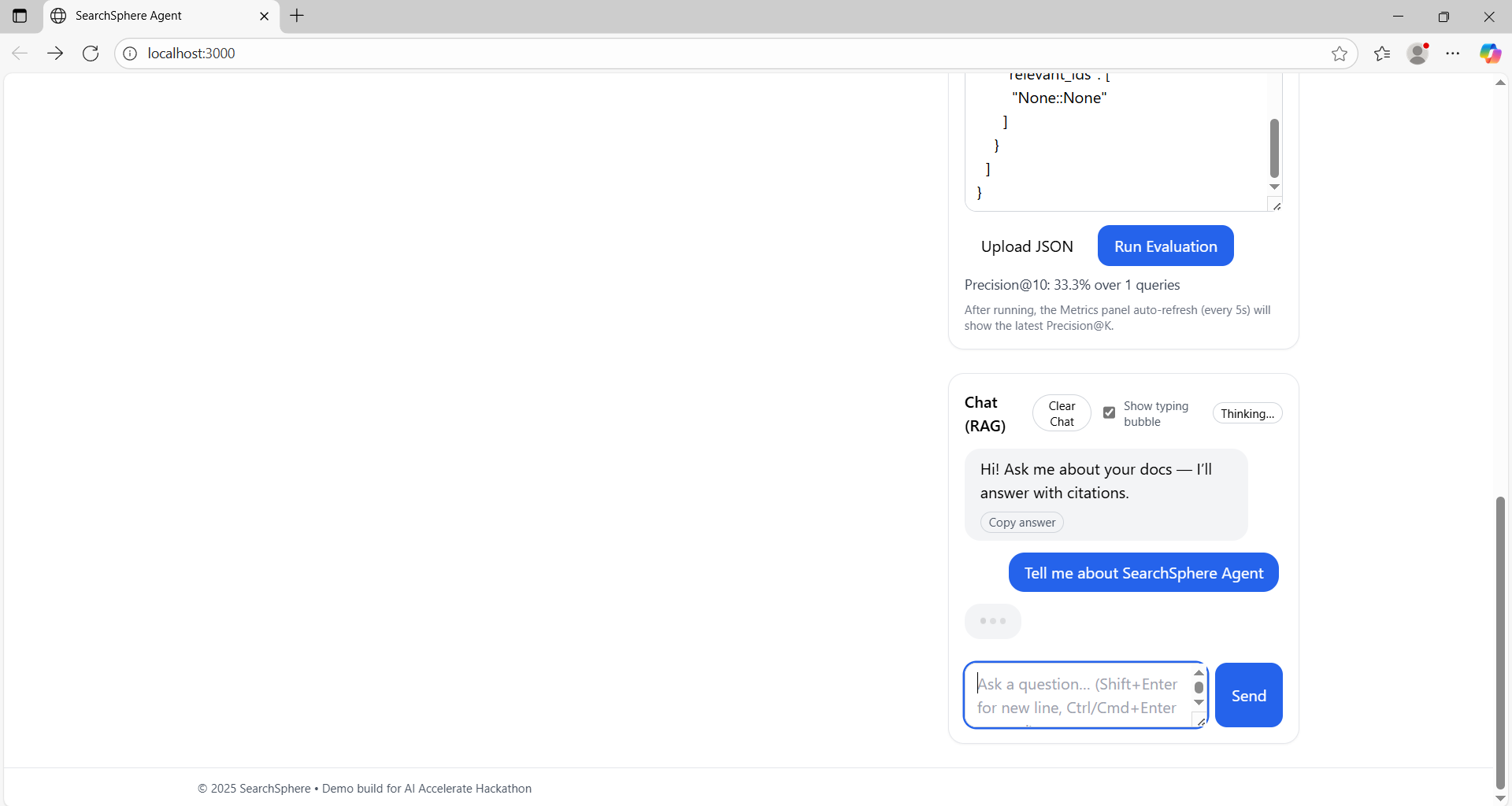Open the Copilot sidebar icon
This screenshot has width=1512, height=806.
[x=1490, y=54]
